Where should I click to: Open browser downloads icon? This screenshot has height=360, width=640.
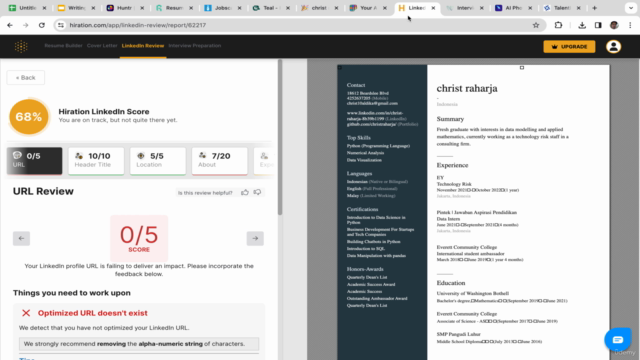tap(582, 25)
